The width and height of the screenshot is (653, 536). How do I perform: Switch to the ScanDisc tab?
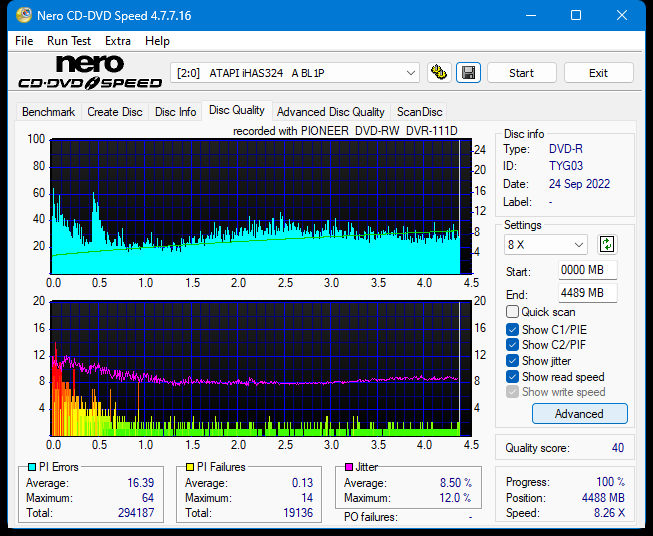[419, 112]
